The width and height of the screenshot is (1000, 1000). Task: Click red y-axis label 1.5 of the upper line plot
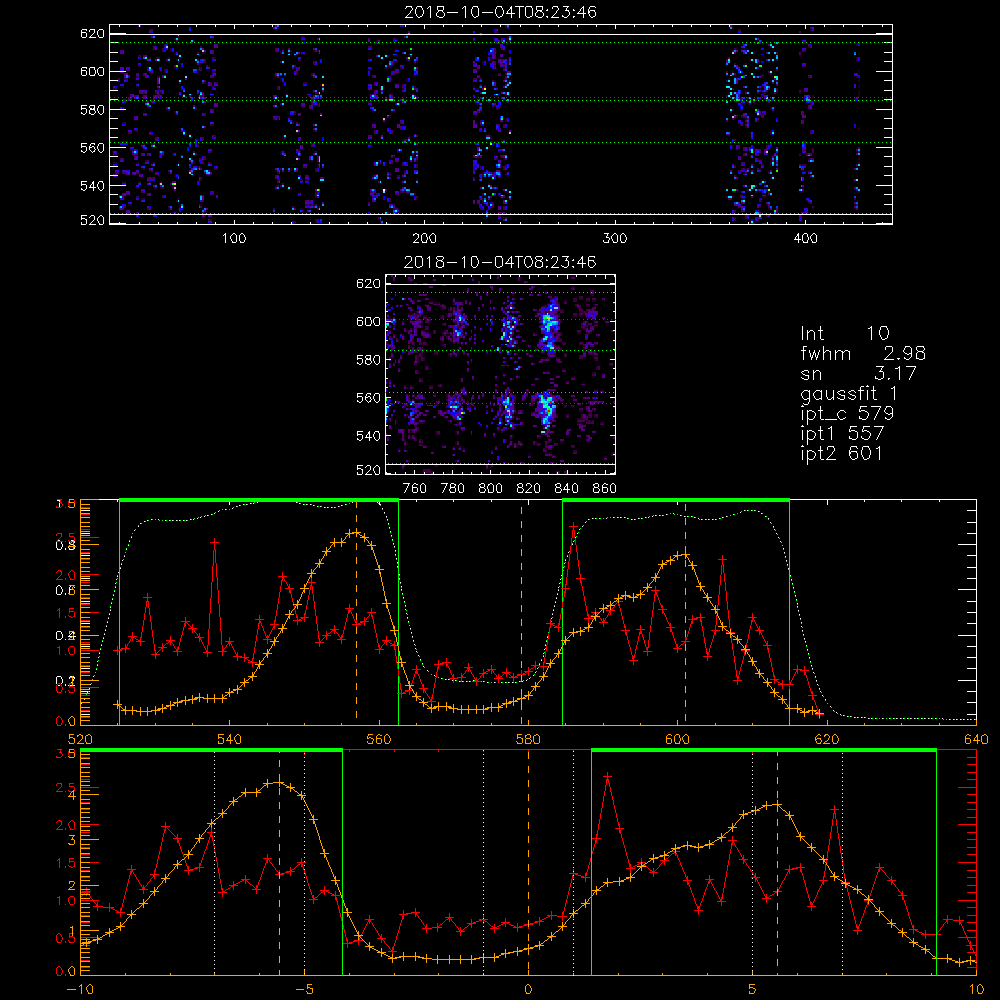tap(66, 613)
